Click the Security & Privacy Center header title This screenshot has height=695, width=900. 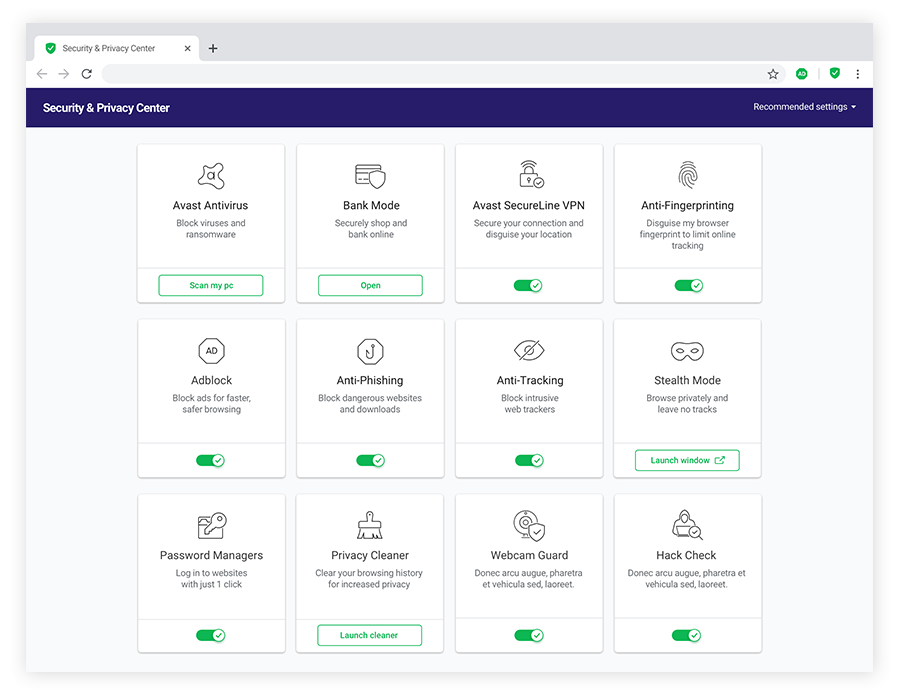click(x=106, y=108)
